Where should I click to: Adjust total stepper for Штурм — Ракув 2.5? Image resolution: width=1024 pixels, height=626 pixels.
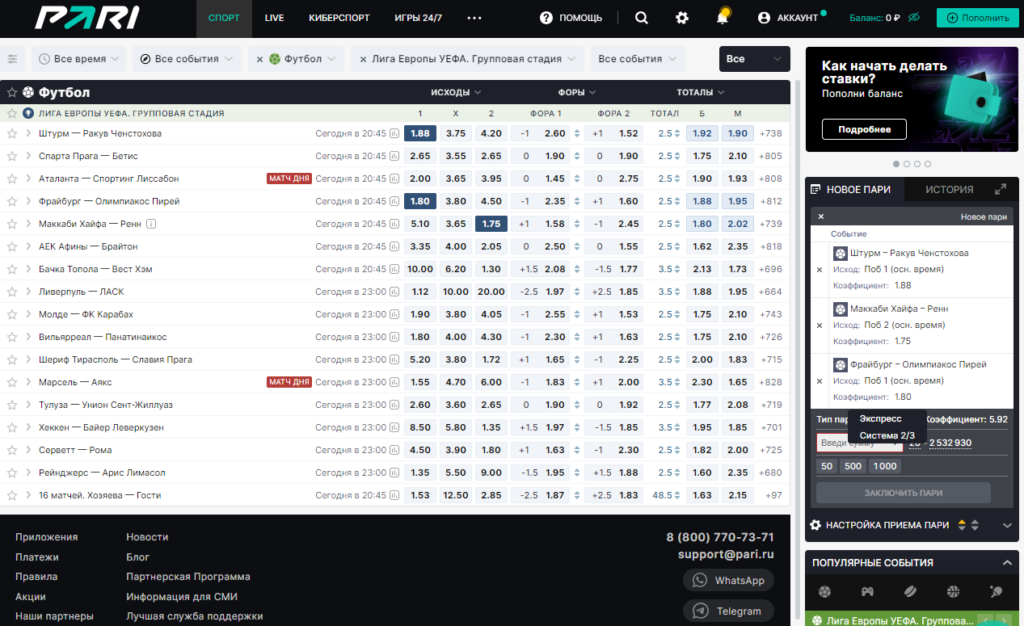coord(677,133)
